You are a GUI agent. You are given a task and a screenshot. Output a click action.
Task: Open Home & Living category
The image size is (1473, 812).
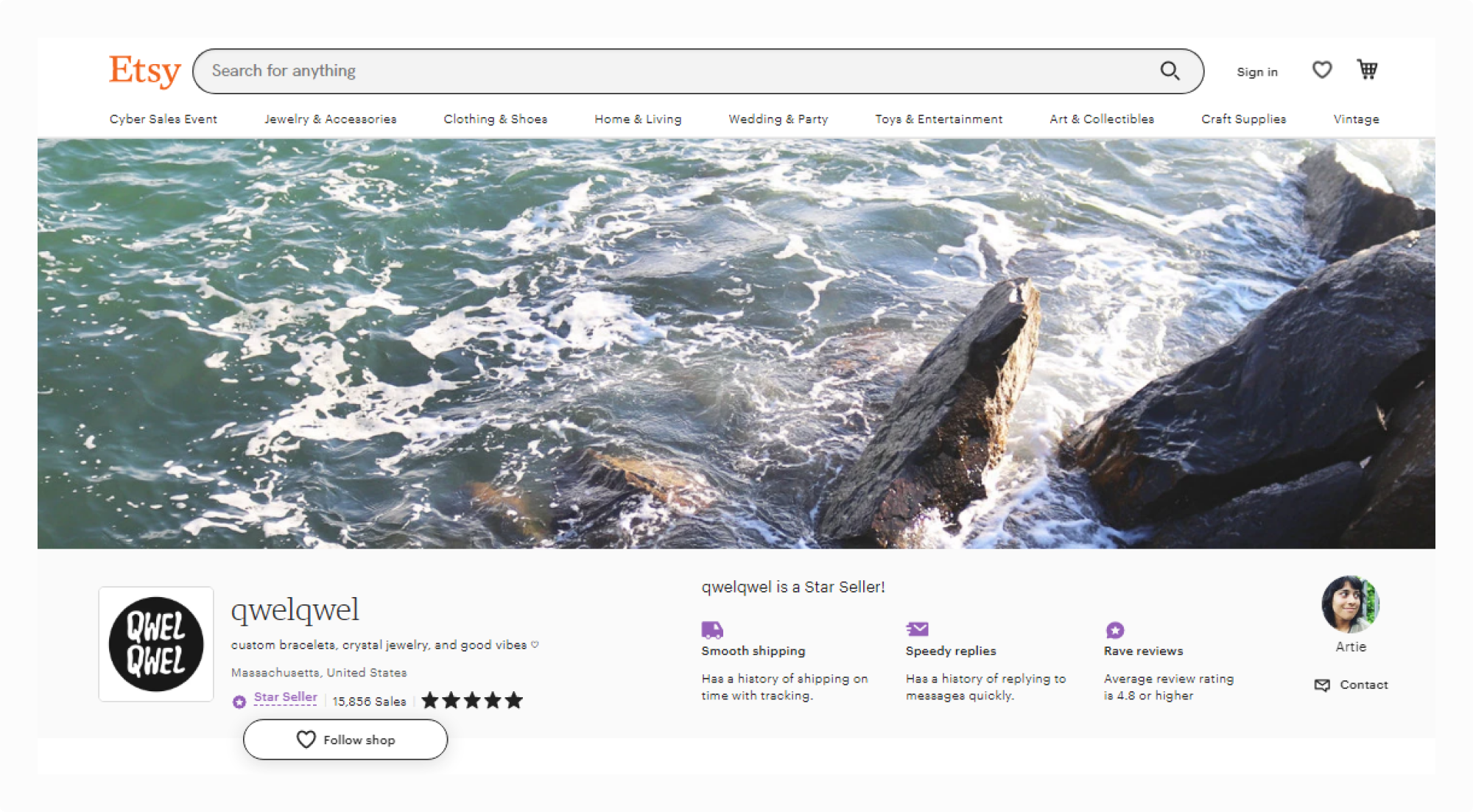(638, 119)
